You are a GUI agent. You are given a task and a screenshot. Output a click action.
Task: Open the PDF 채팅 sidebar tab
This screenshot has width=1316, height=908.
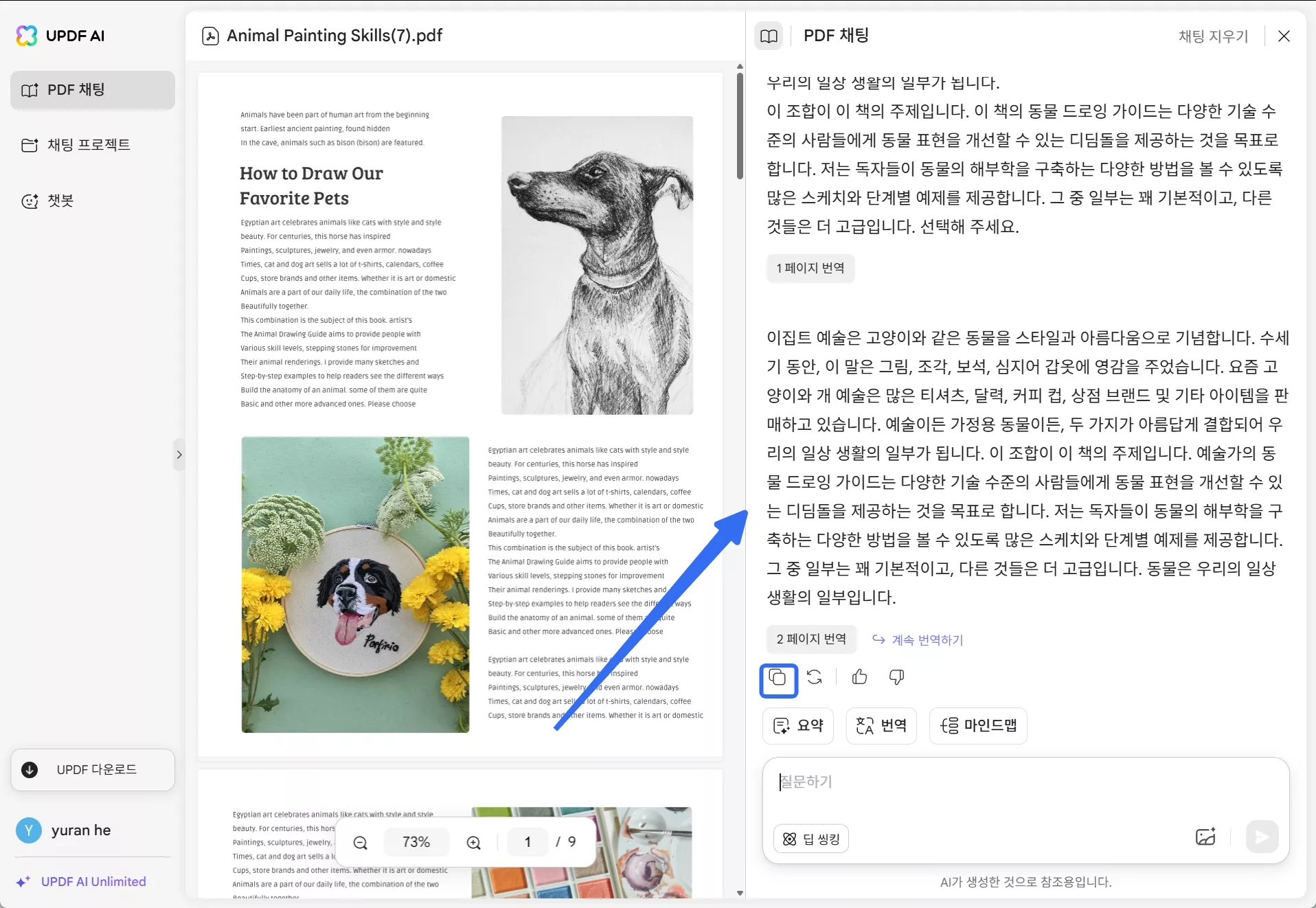[93, 90]
